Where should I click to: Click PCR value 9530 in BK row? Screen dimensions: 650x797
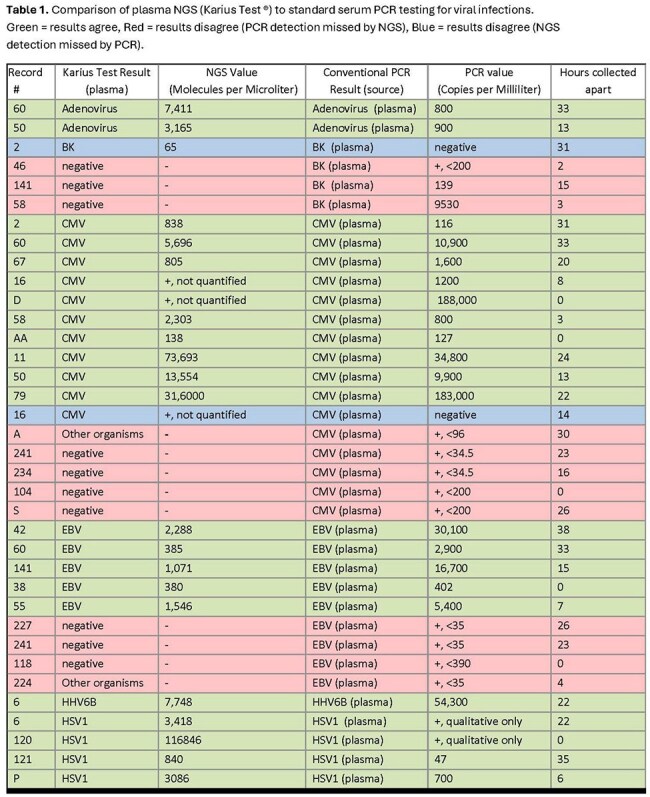489,205
